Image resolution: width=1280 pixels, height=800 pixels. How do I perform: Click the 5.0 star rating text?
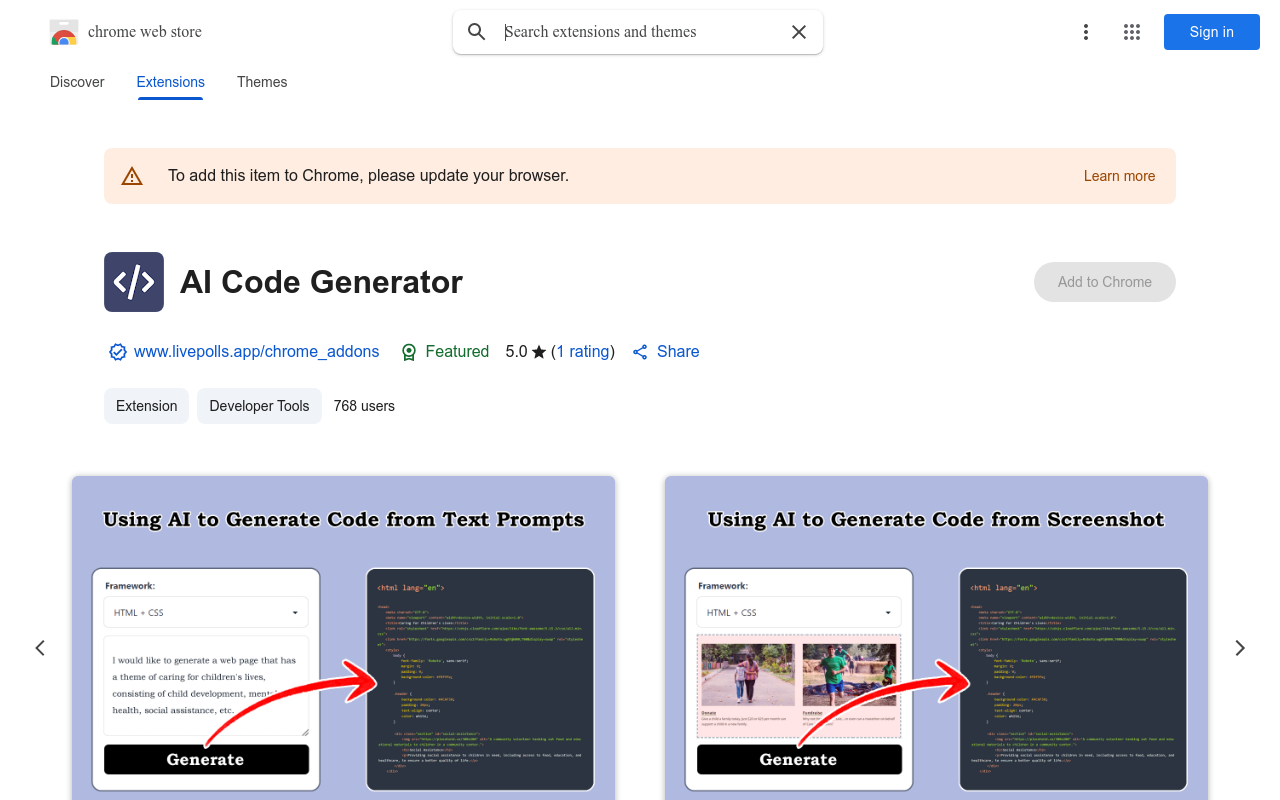[526, 352]
